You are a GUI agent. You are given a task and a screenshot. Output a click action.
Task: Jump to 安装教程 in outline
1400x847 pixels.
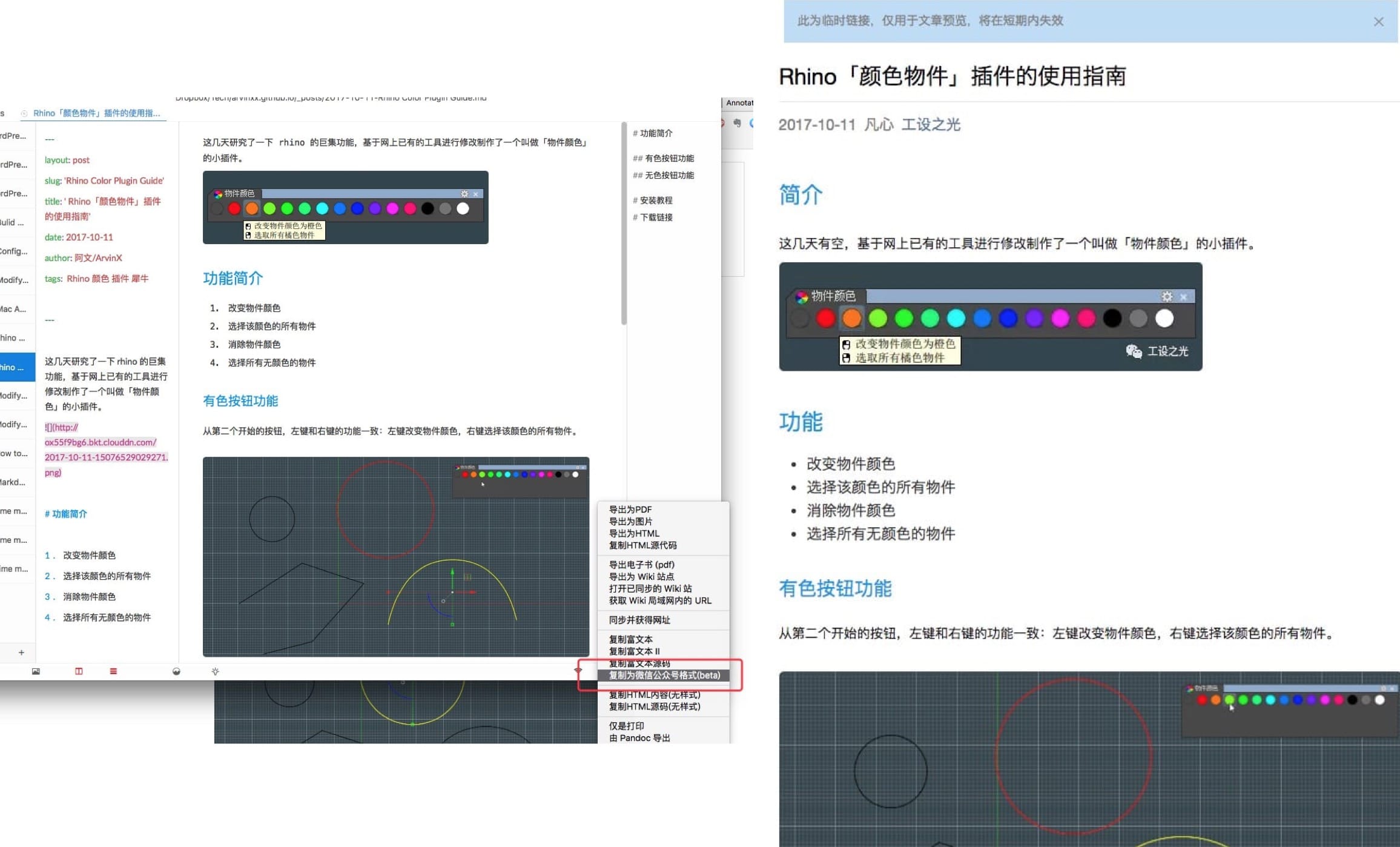(x=656, y=200)
